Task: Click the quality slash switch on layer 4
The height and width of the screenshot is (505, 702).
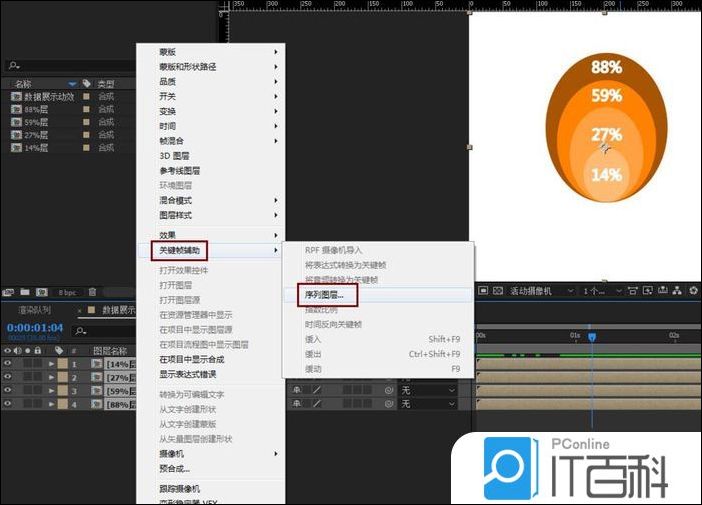Action: click(317, 404)
